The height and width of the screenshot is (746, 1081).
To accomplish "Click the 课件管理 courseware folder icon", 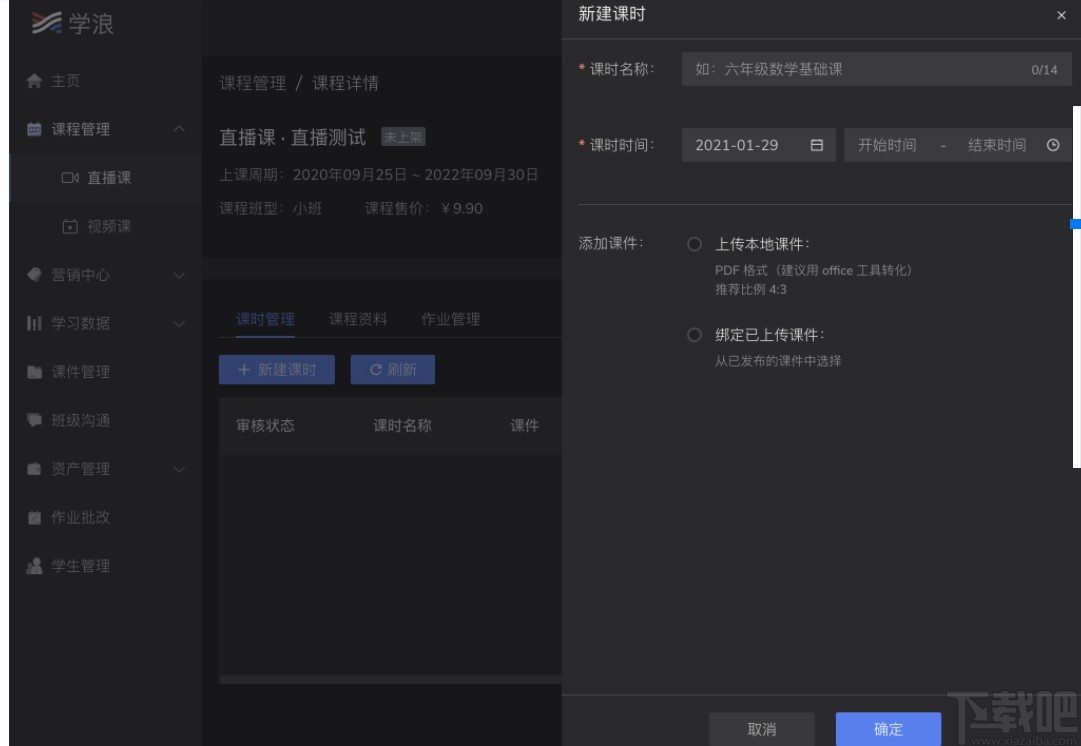I will pyautogui.click(x=31, y=372).
